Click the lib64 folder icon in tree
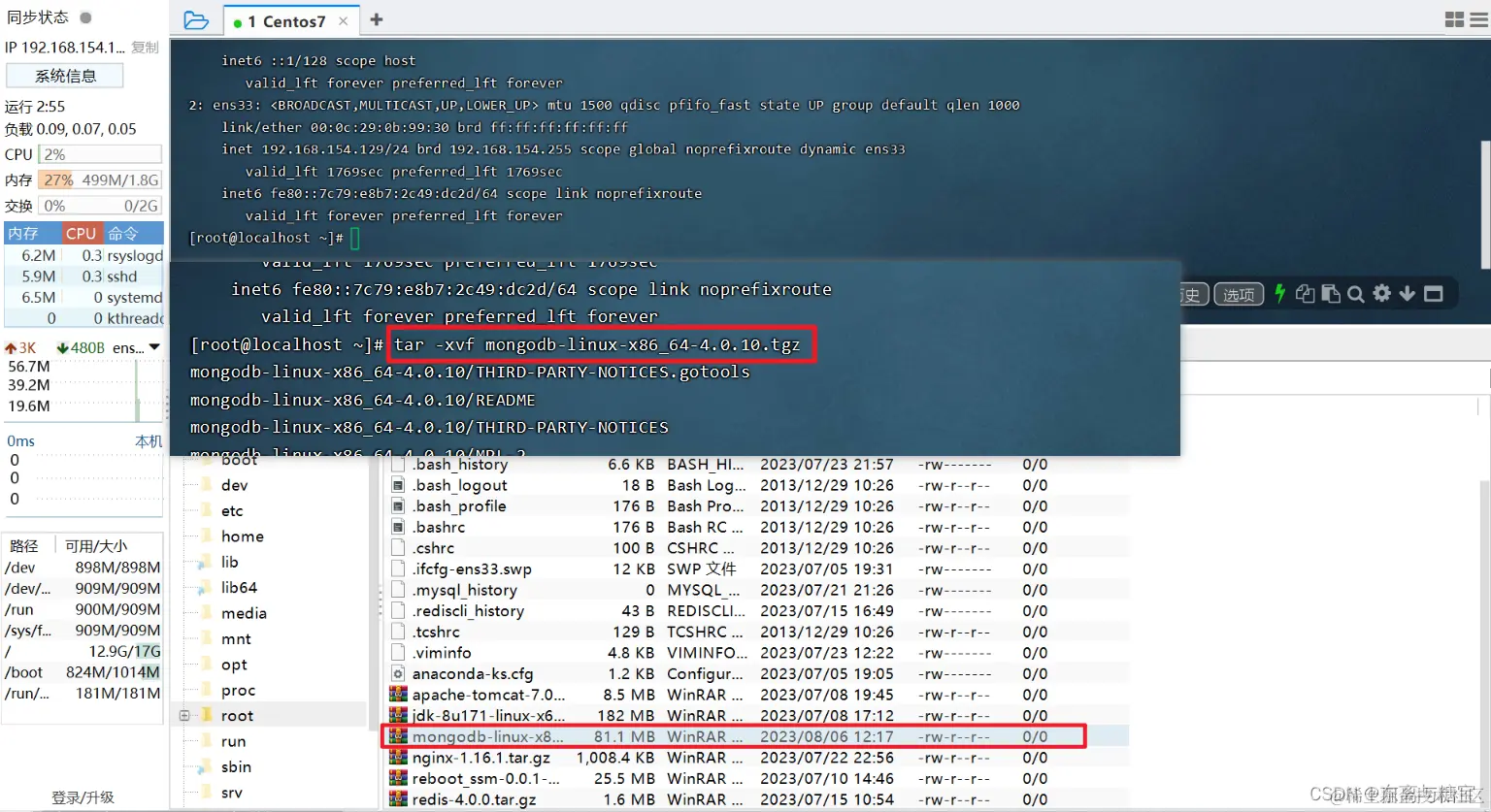This screenshot has height=812, width=1491. click(x=206, y=588)
